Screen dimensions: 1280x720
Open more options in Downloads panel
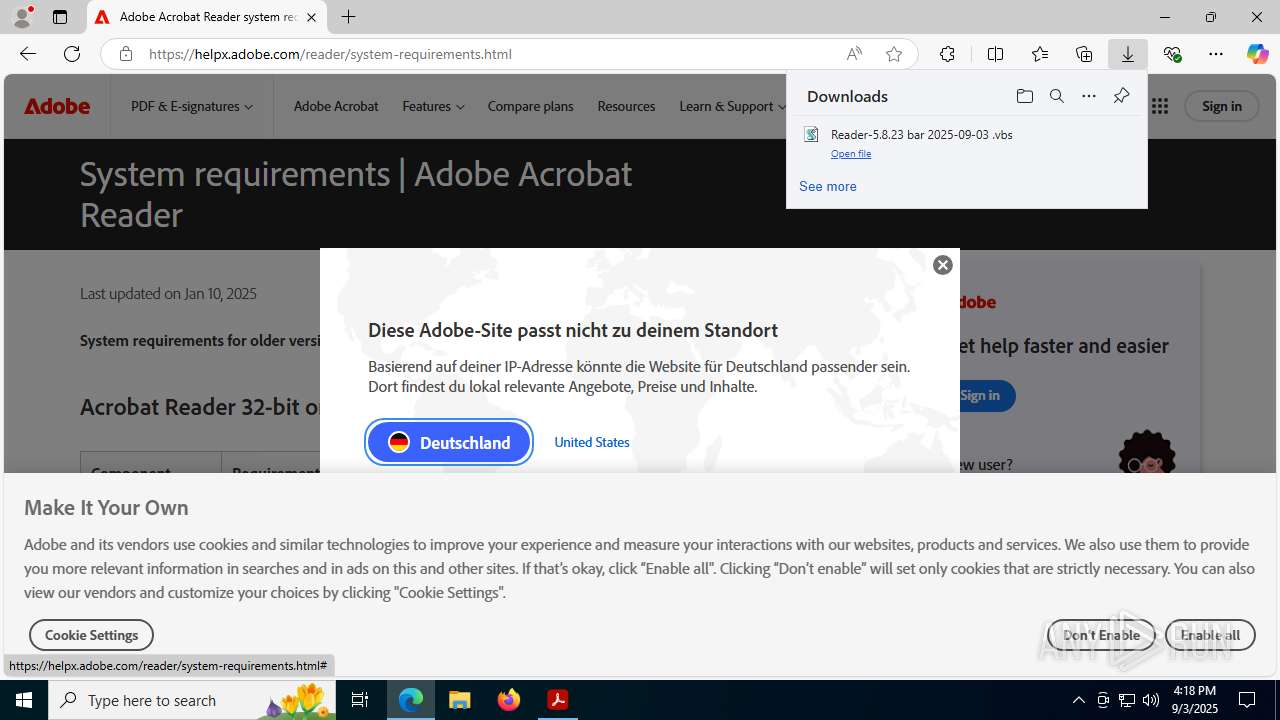1089,96
